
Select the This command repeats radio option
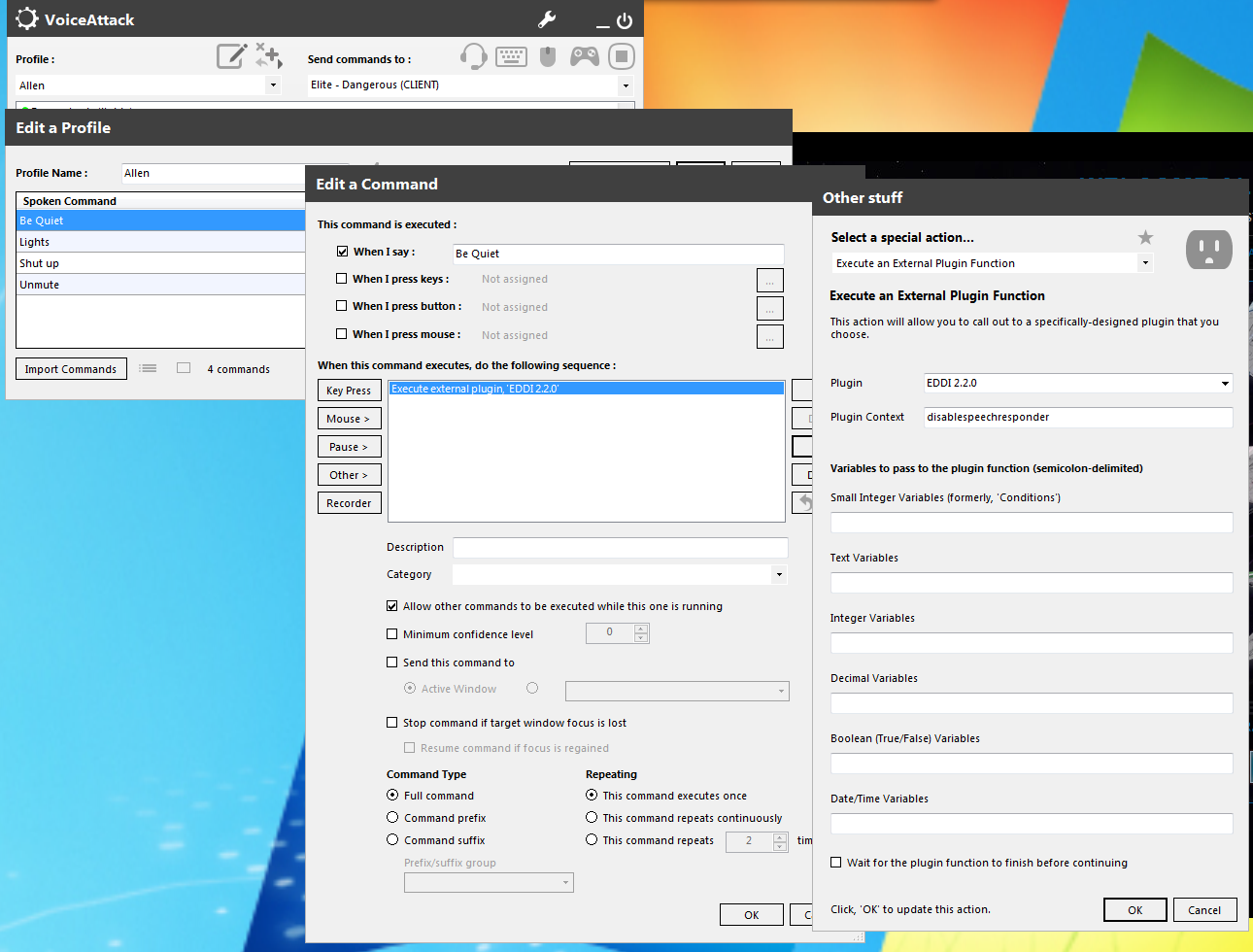coord(592,839)
